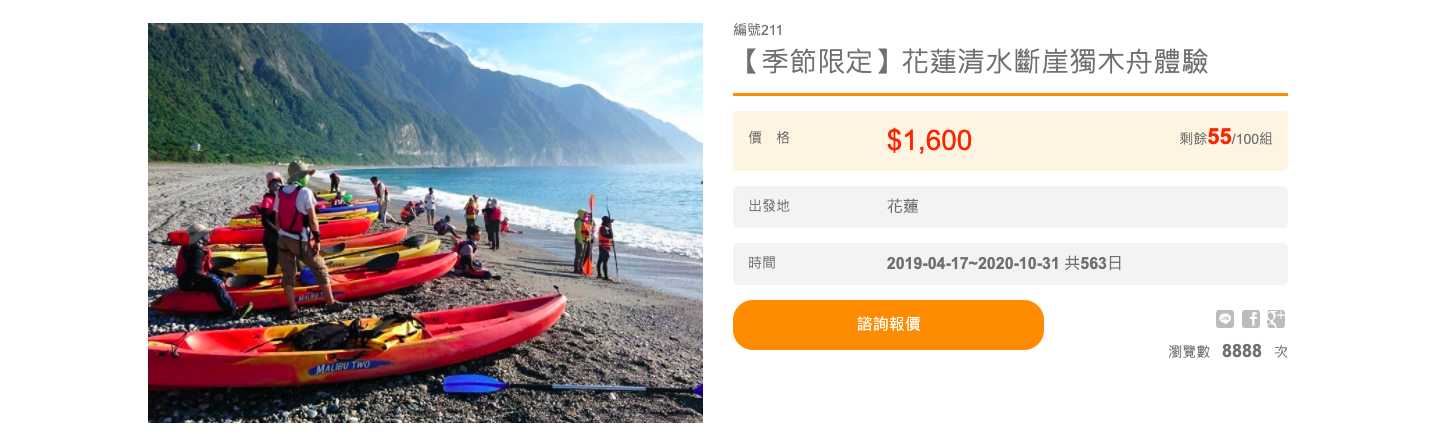
Task: Click the date range 2019-04-17~2020-10-31
Action: [x=973, y=264]
